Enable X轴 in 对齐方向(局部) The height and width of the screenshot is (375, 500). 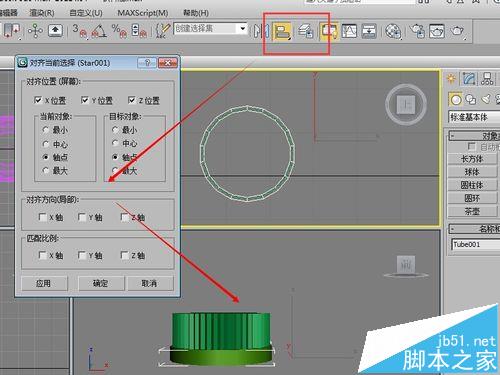(x=43, y=217)
